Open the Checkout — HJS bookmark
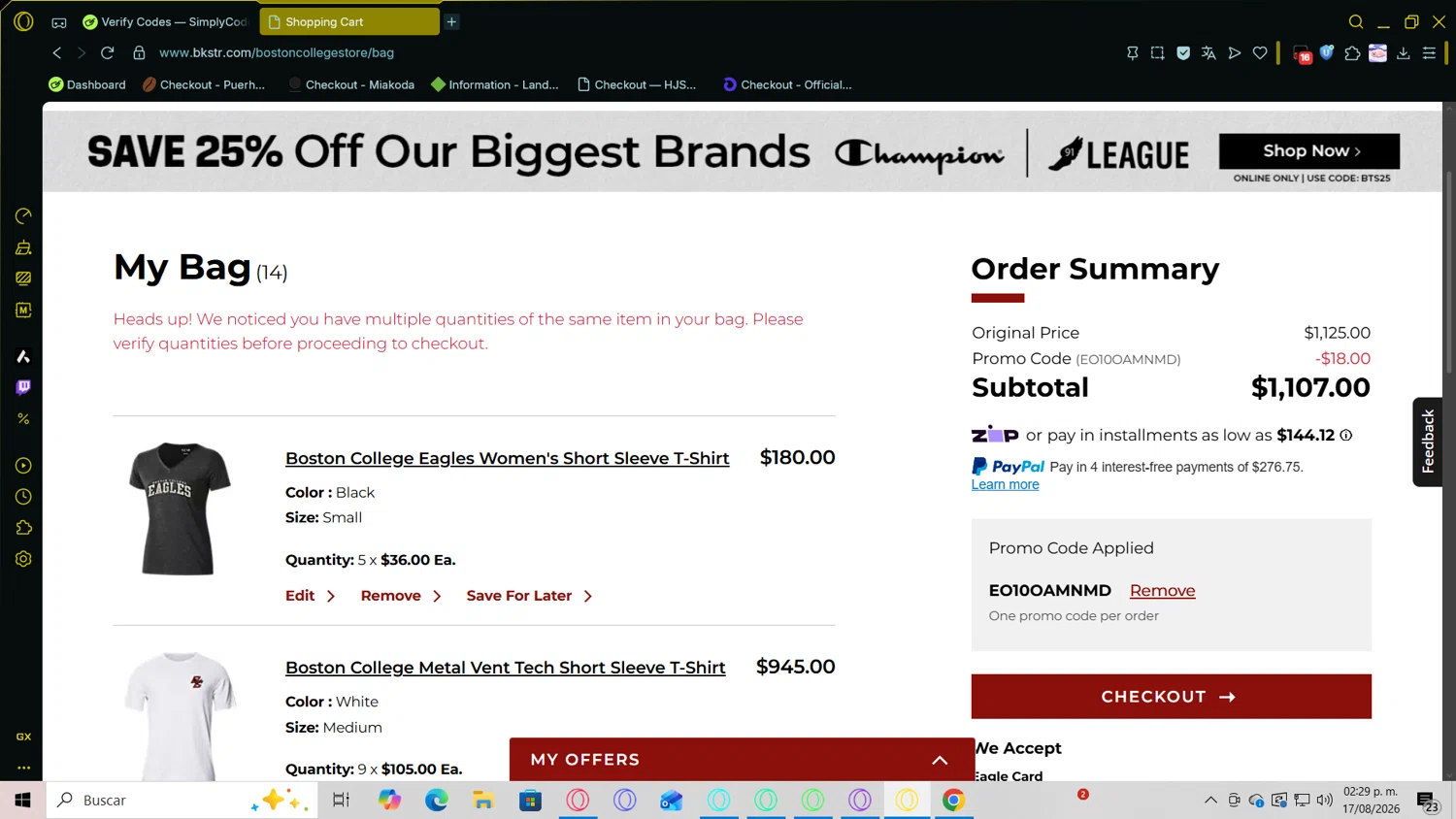The image size is (1456, 819). 637,84
